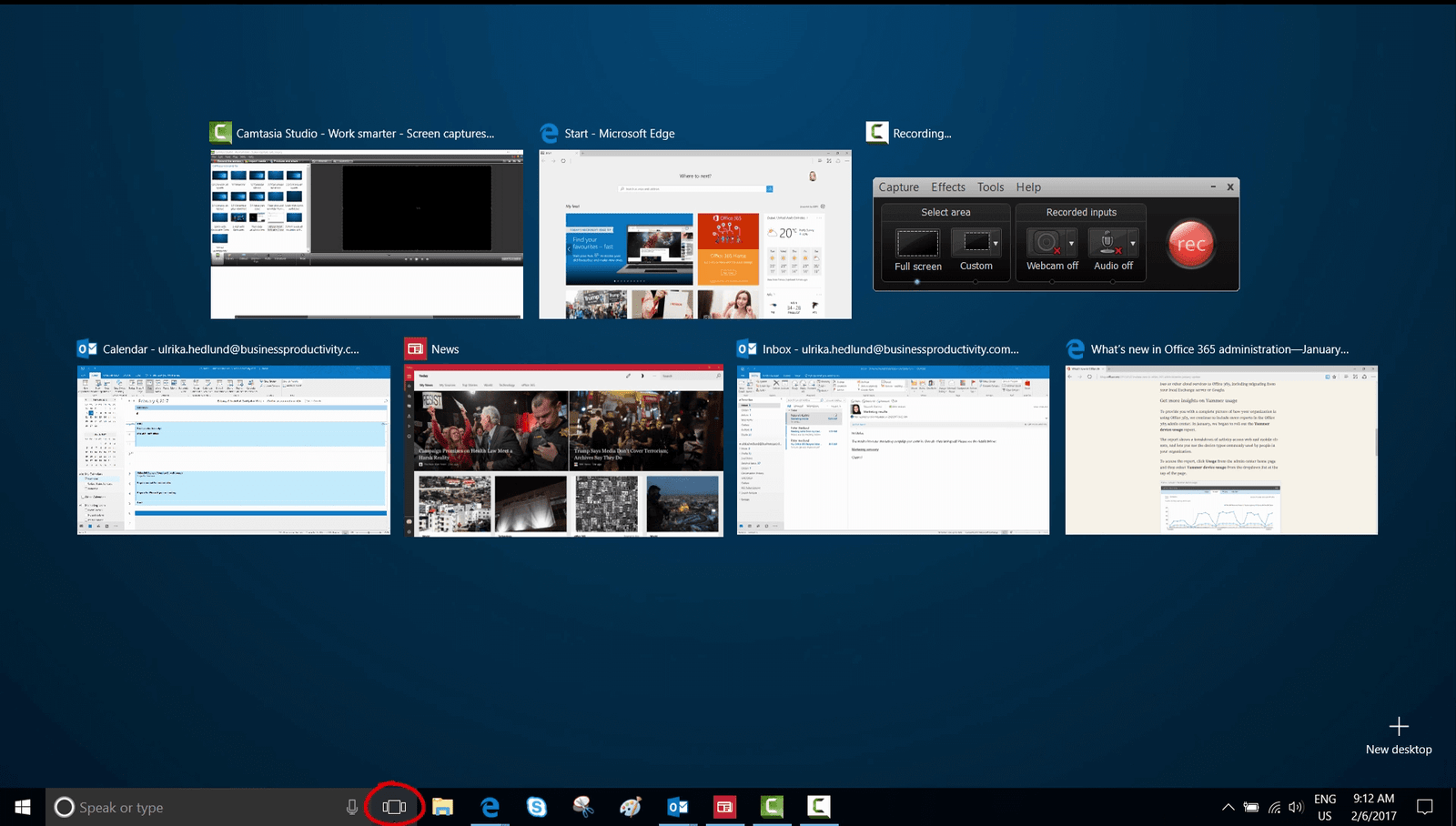The width and height of the screenshot is (1456, 826).
Task: Select Full screen recording area
Action: point(917,244)
